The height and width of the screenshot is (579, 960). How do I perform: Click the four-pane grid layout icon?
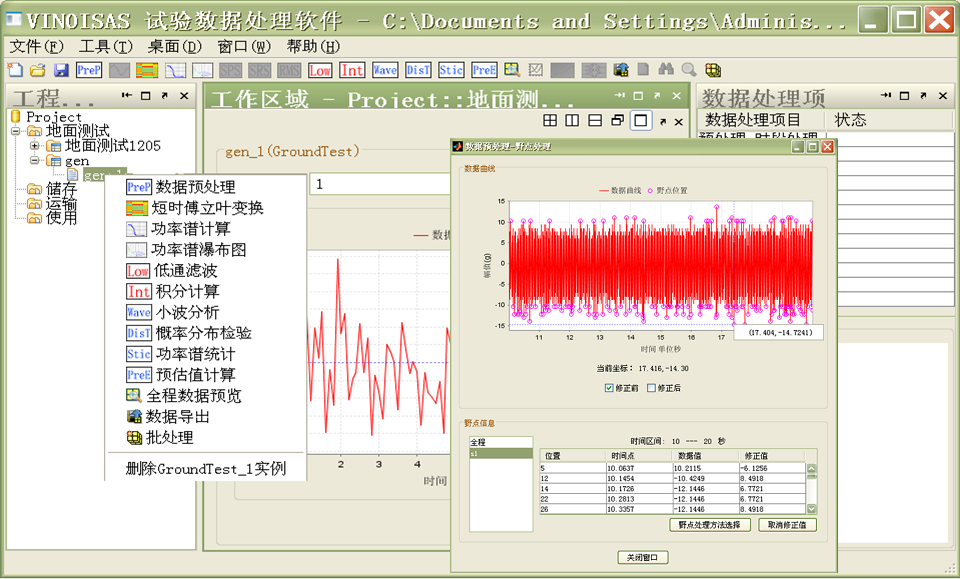(550, 121)
